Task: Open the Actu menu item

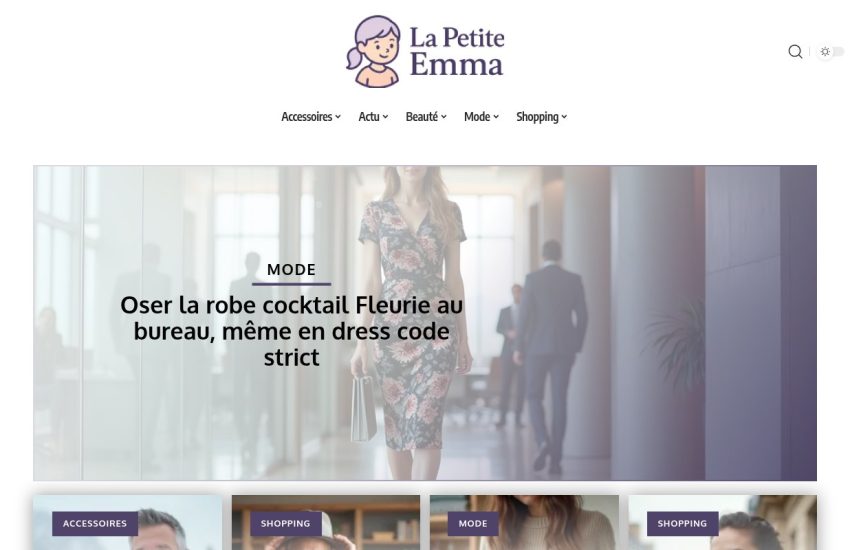Action: pyautogui.click(x=369, y=117)
